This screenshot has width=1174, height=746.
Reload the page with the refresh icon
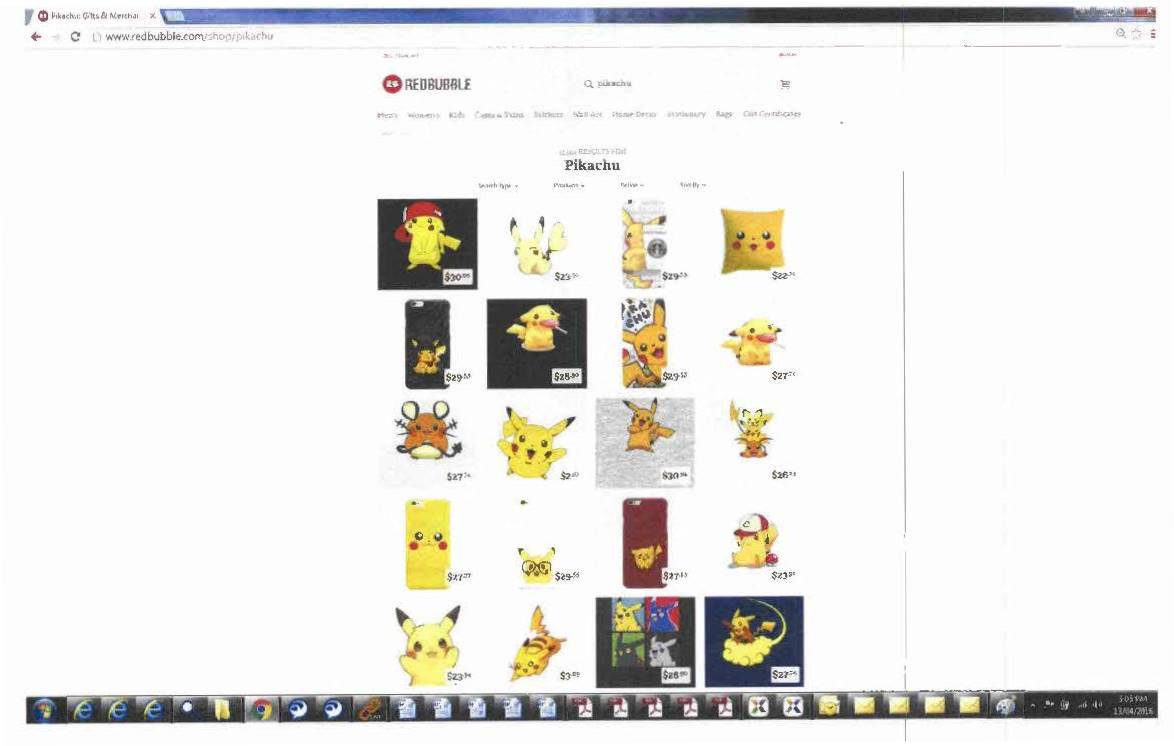(75, 36)
